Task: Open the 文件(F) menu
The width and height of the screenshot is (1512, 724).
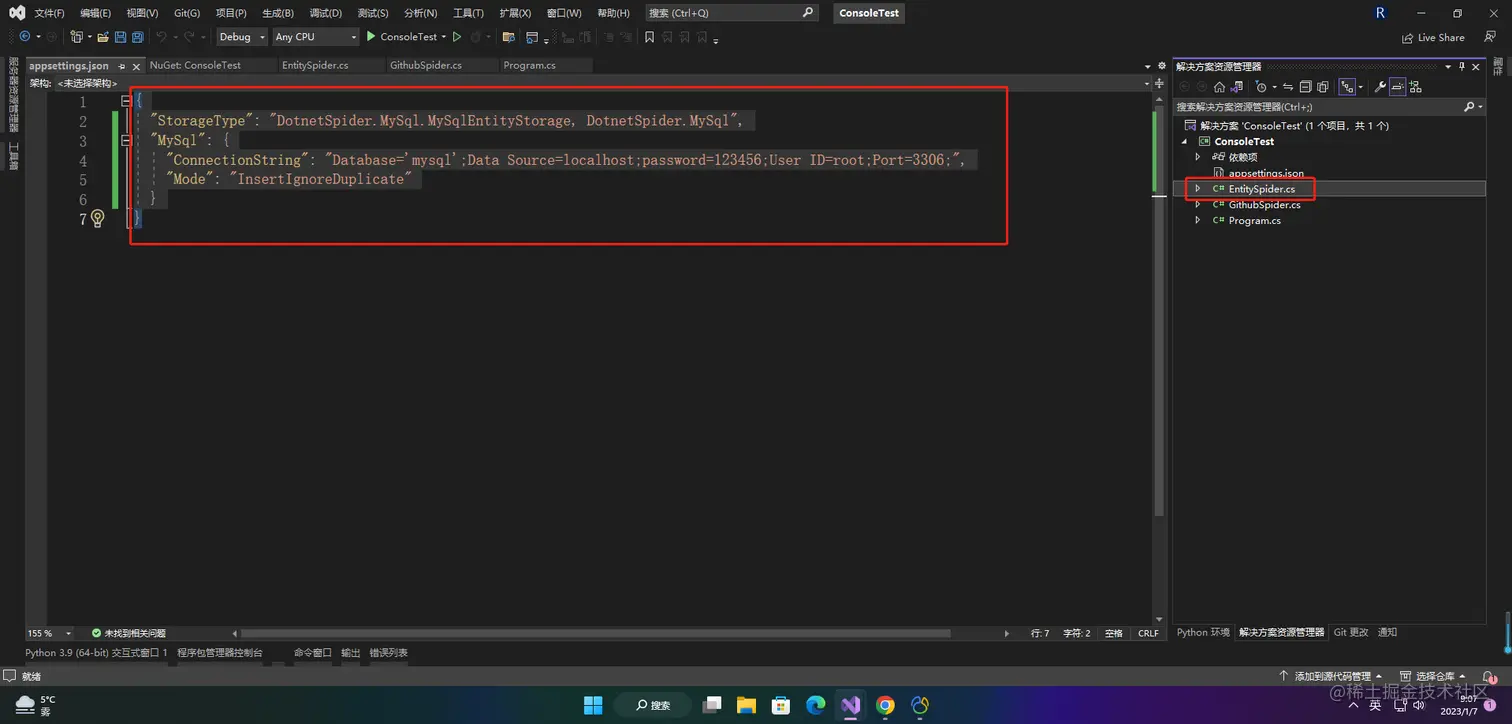Action: tap(49, 13)
